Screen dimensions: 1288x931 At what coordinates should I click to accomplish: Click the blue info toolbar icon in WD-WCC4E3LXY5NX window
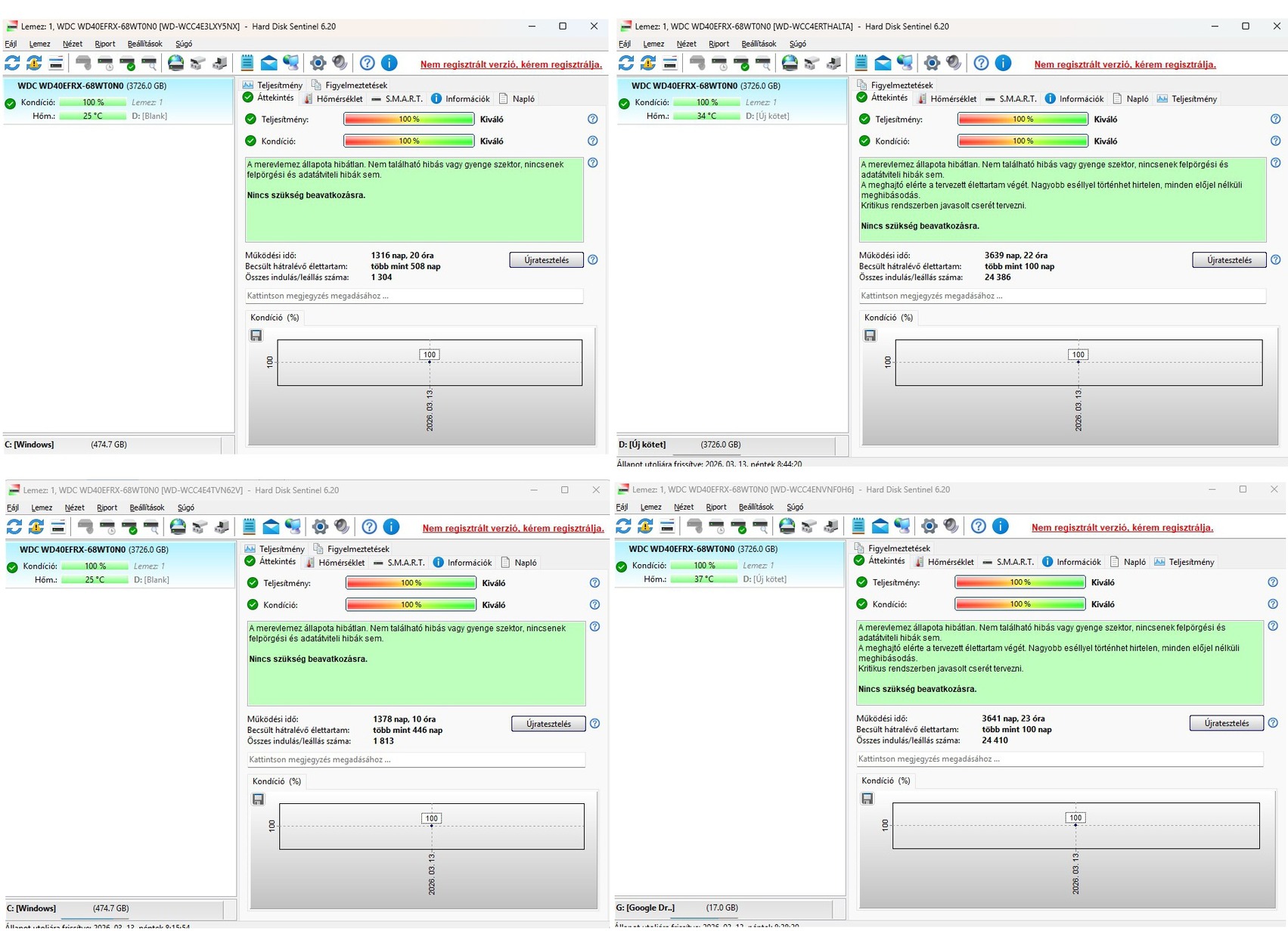pyautogui.click(x=389, y=63)
